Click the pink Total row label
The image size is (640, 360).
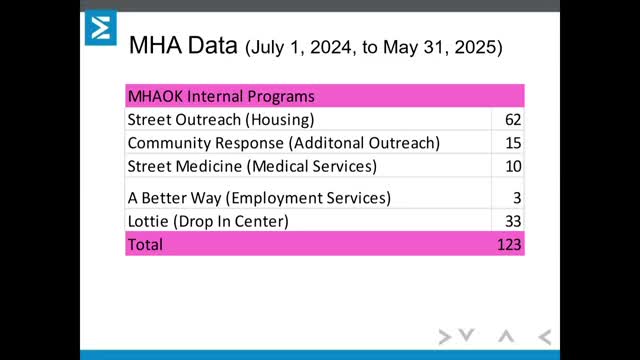coord(145,244)
